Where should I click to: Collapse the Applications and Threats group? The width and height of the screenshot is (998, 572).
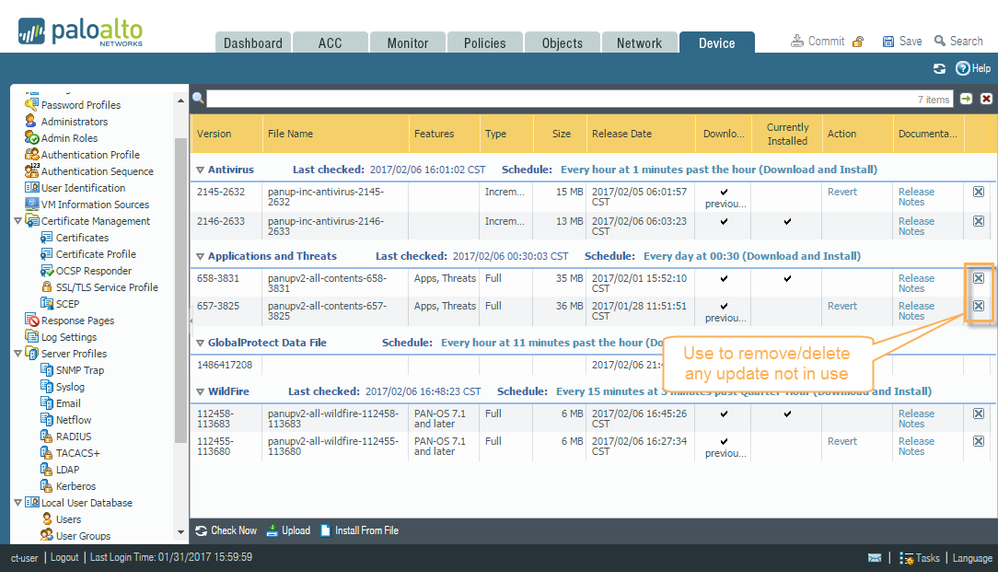click(200, 257)
